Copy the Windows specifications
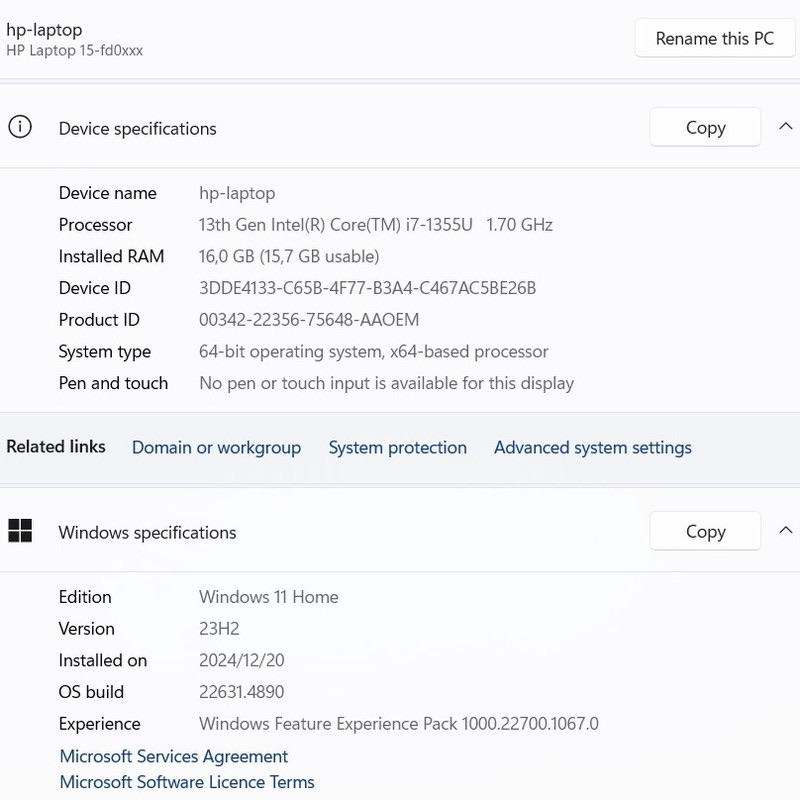Screen dimensions: 800x800 [x=705, y=531]
